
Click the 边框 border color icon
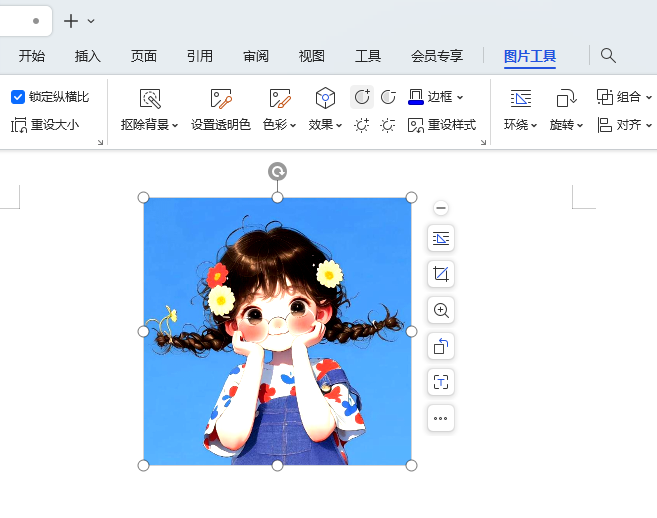tap(416, 97)
